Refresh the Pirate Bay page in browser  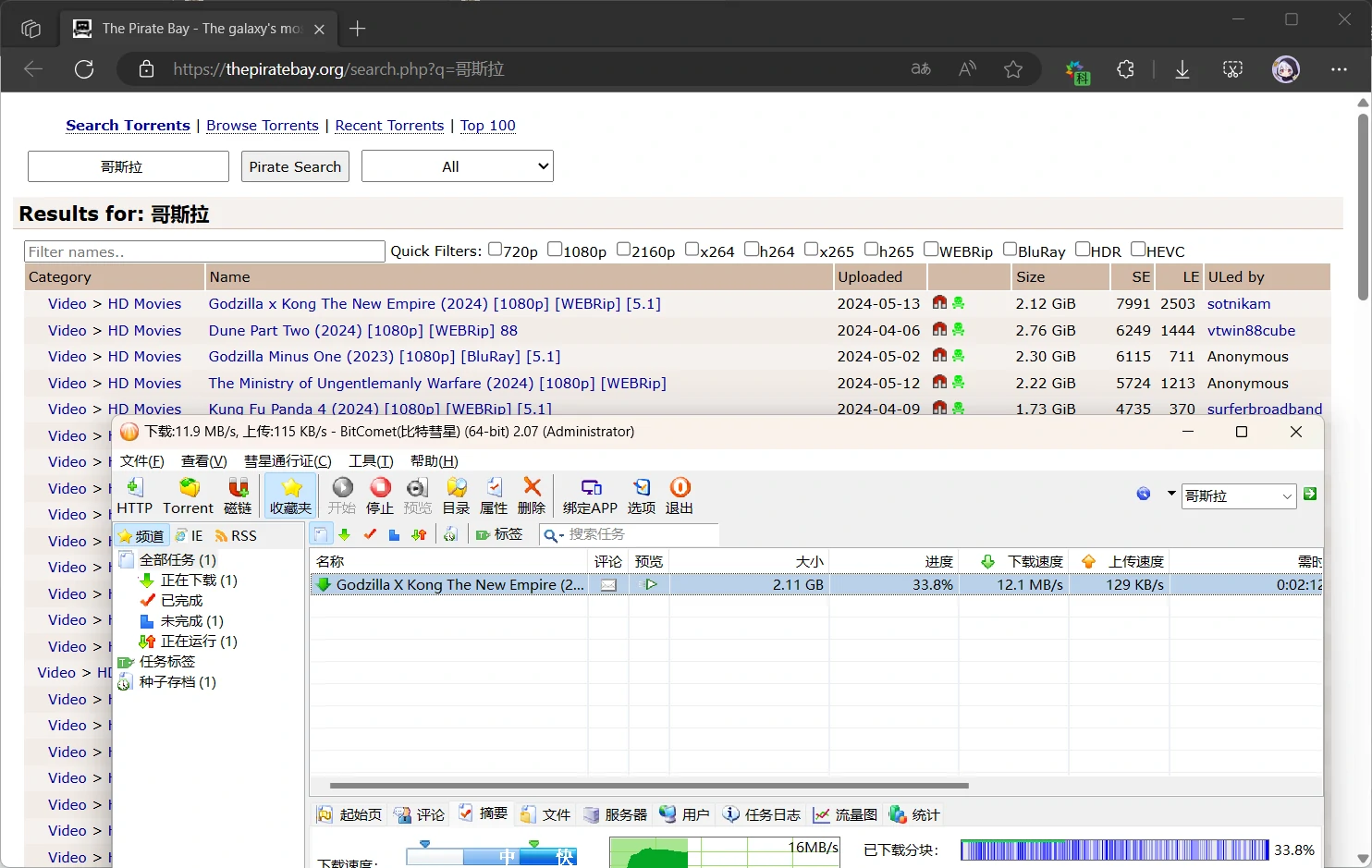(84, 69)
